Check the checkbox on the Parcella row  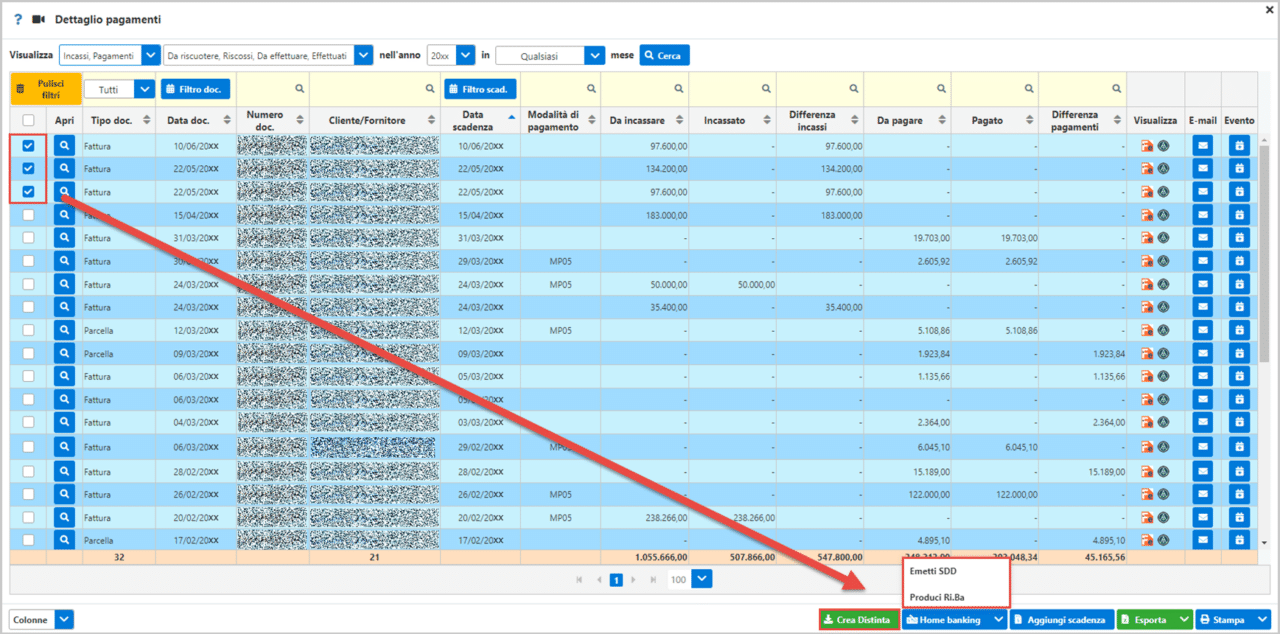(x=27, y=330)
